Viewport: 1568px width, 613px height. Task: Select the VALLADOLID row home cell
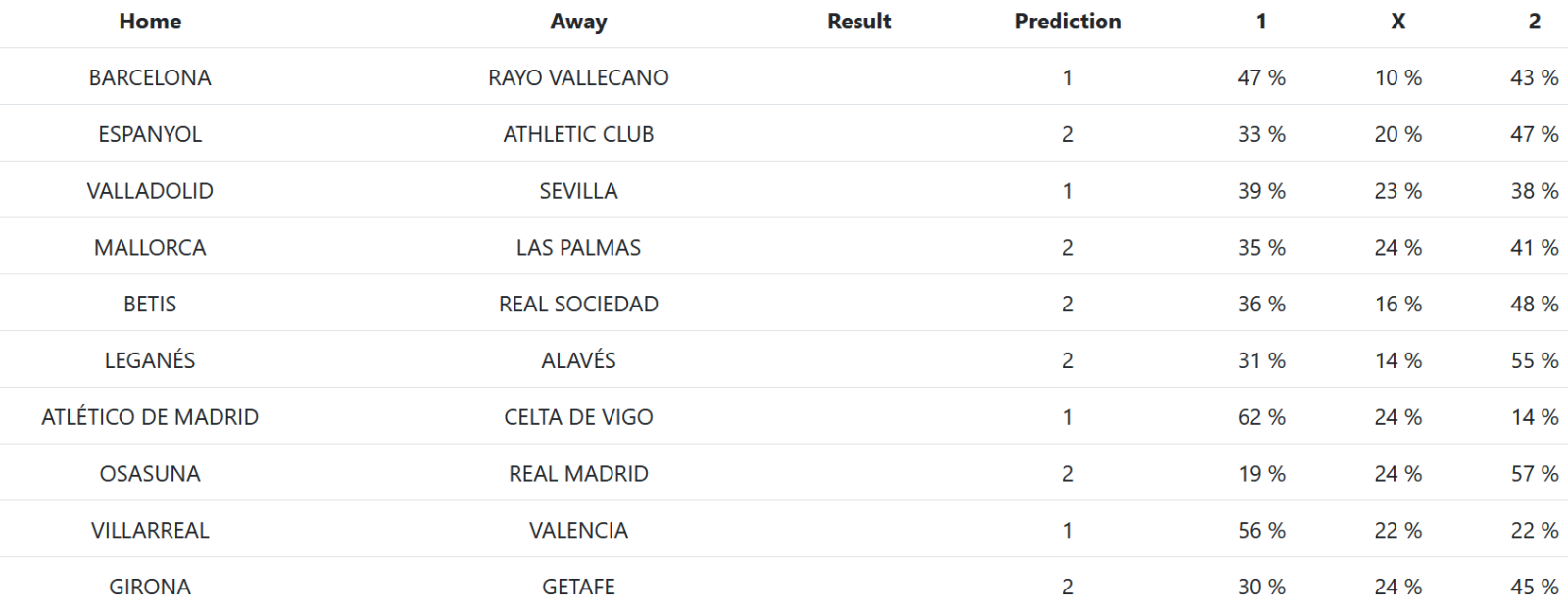[x=150, y=191]
